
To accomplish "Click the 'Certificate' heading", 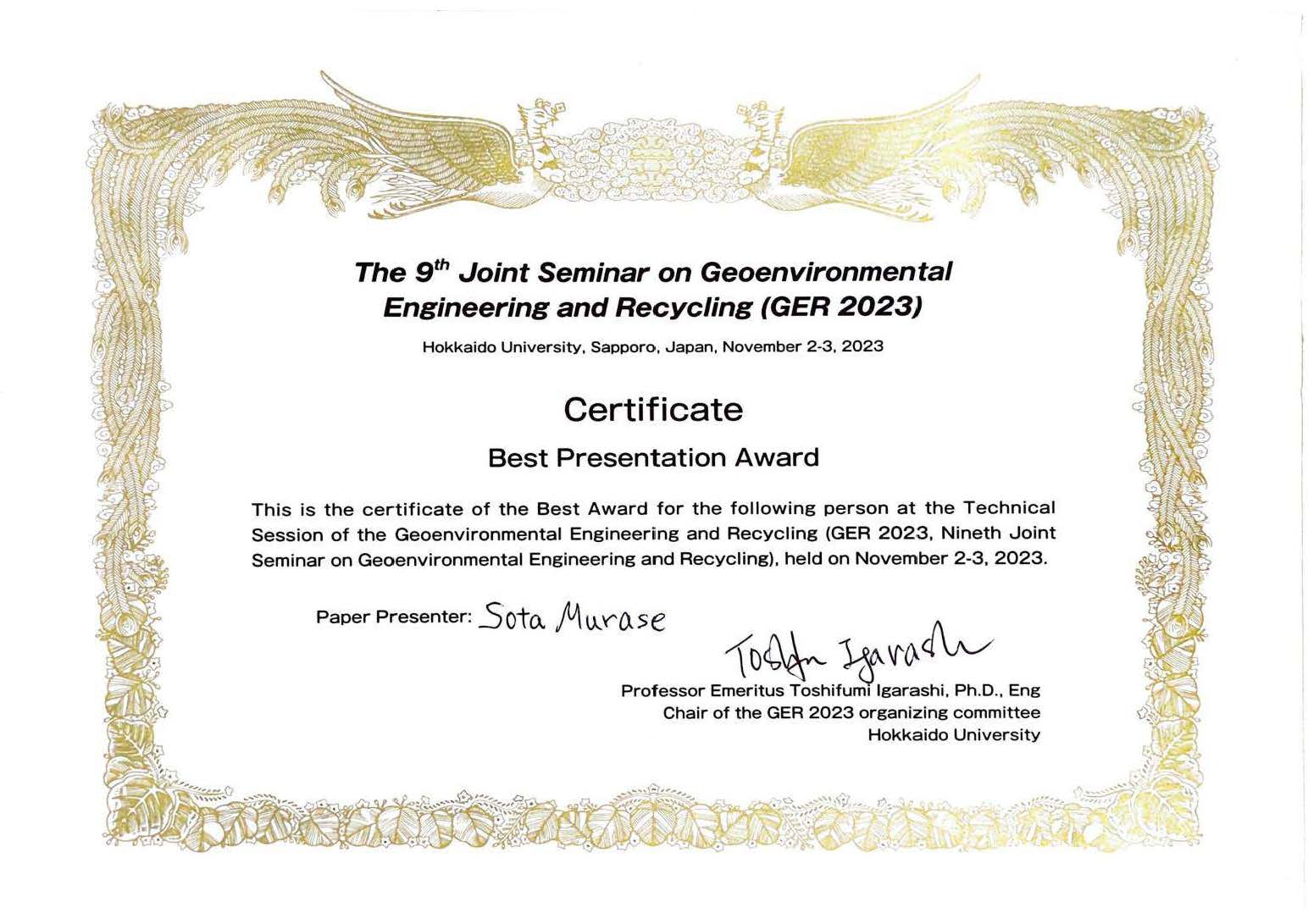I will [653, 409].
